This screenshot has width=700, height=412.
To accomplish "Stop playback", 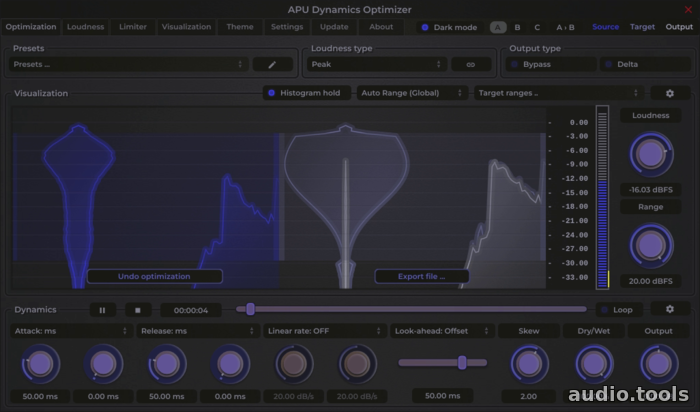I will 138,310.
